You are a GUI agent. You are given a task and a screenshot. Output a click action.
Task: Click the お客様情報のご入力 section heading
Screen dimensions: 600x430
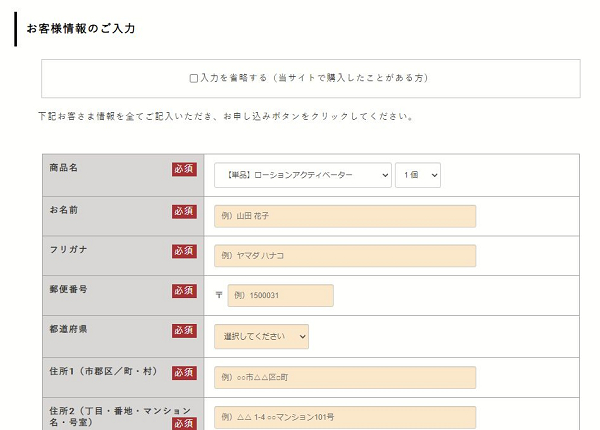(x=81, y=29)
